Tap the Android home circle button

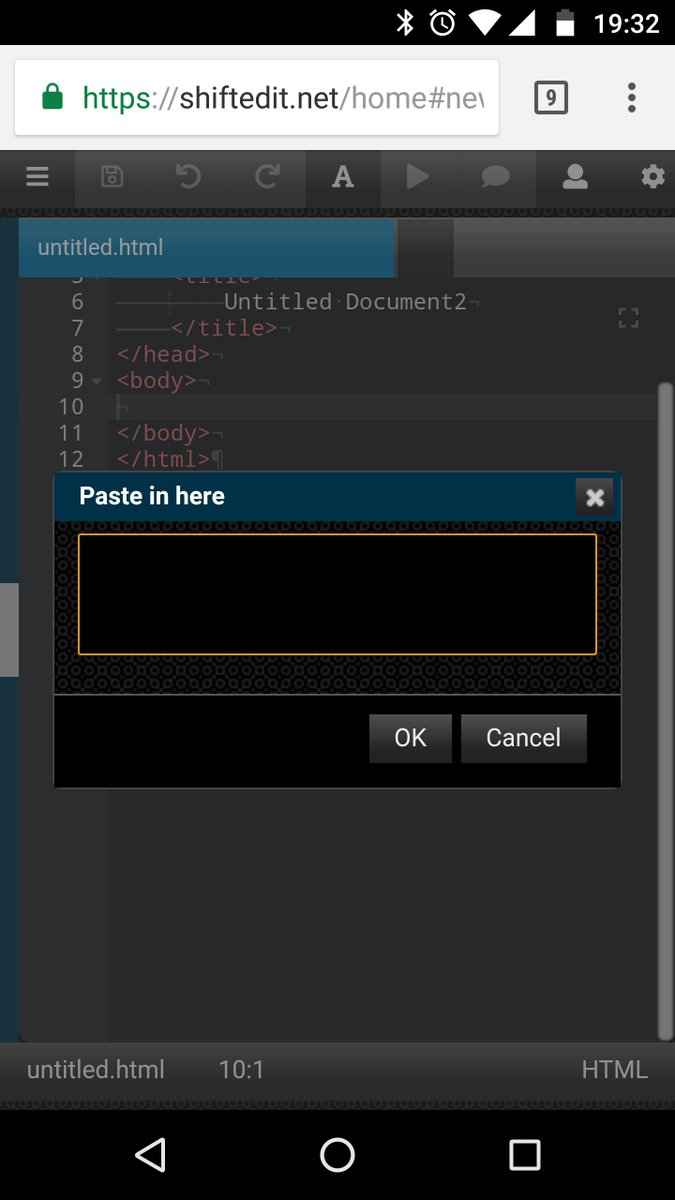click(x=337, y=1155)
